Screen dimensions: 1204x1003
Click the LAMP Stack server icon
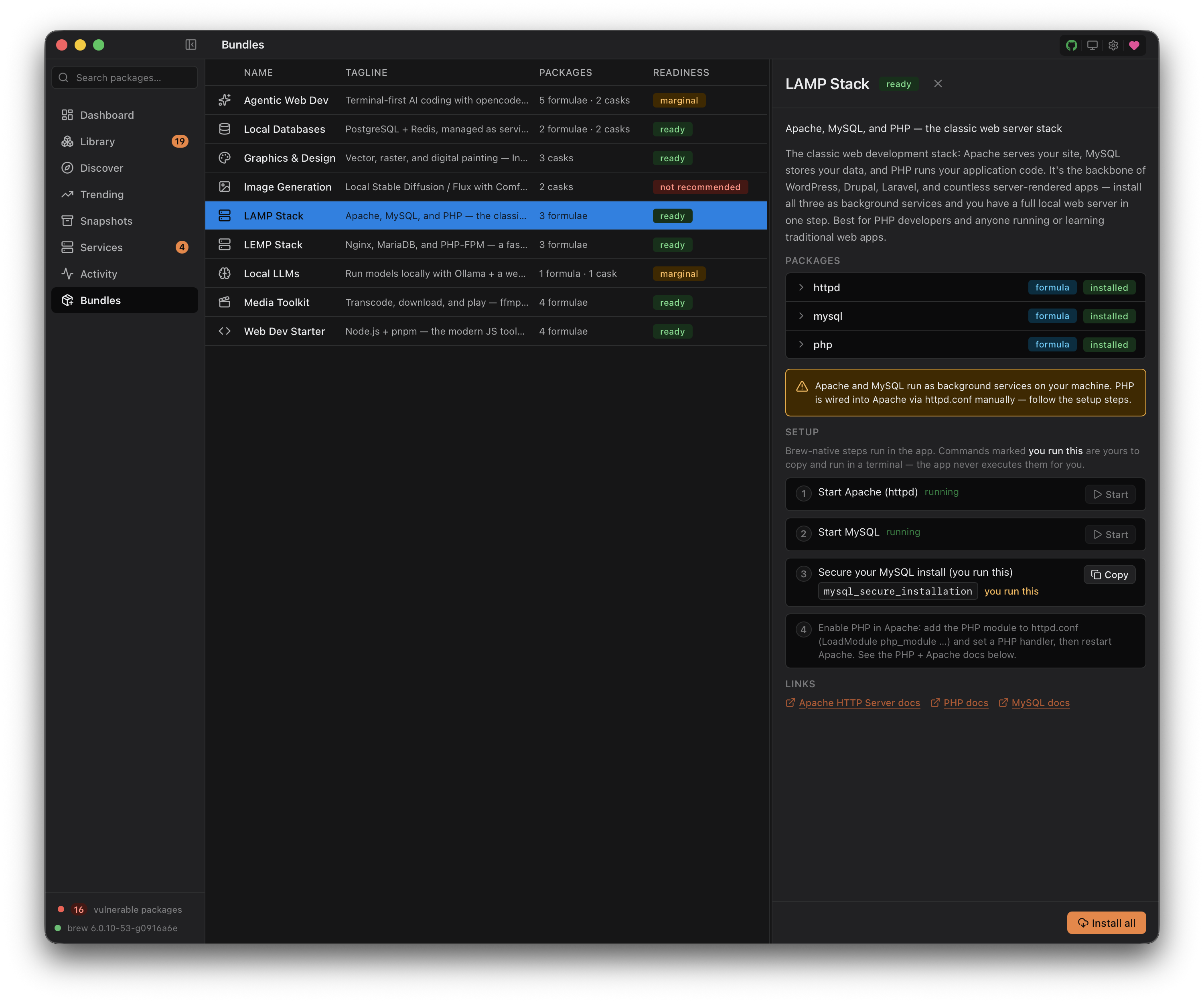[225, 215]
